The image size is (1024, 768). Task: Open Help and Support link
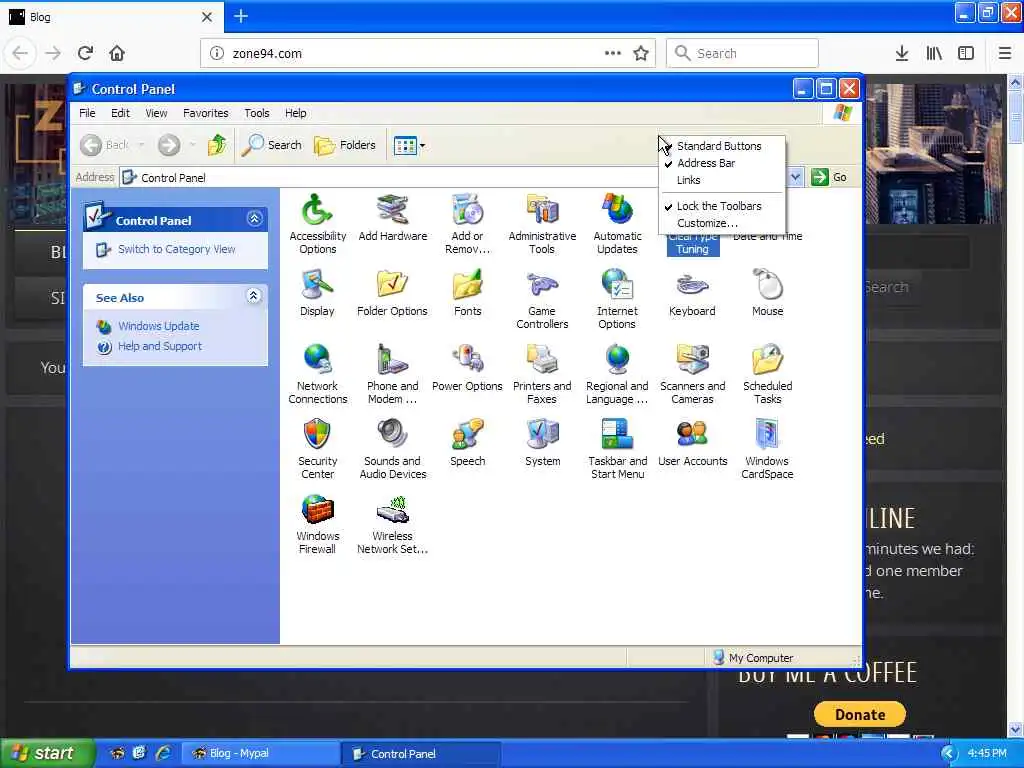[x=160, y=346]
